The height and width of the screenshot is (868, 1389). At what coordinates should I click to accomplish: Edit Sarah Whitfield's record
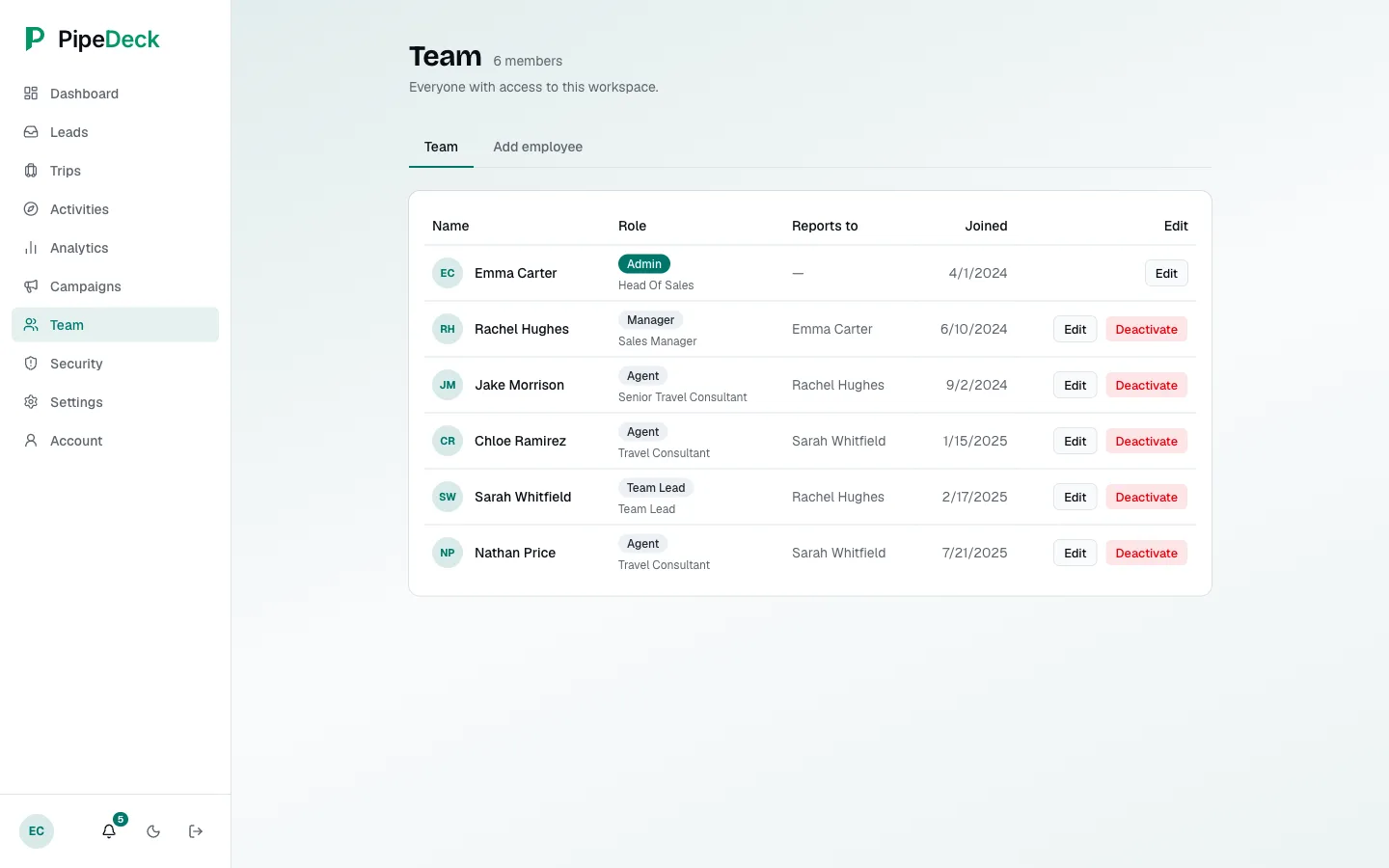pyautogui.click(x=1075, y=497)
